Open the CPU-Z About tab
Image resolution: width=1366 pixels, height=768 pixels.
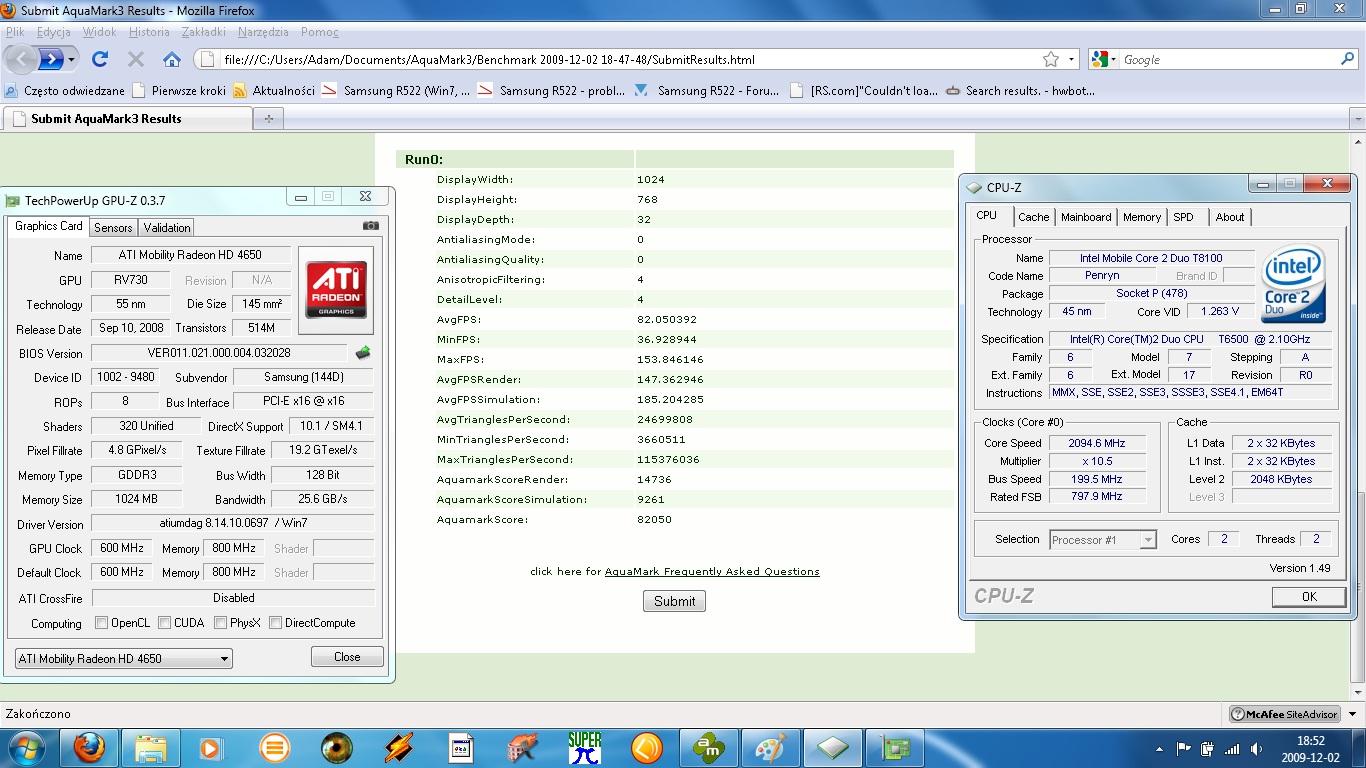point(1230,217)
